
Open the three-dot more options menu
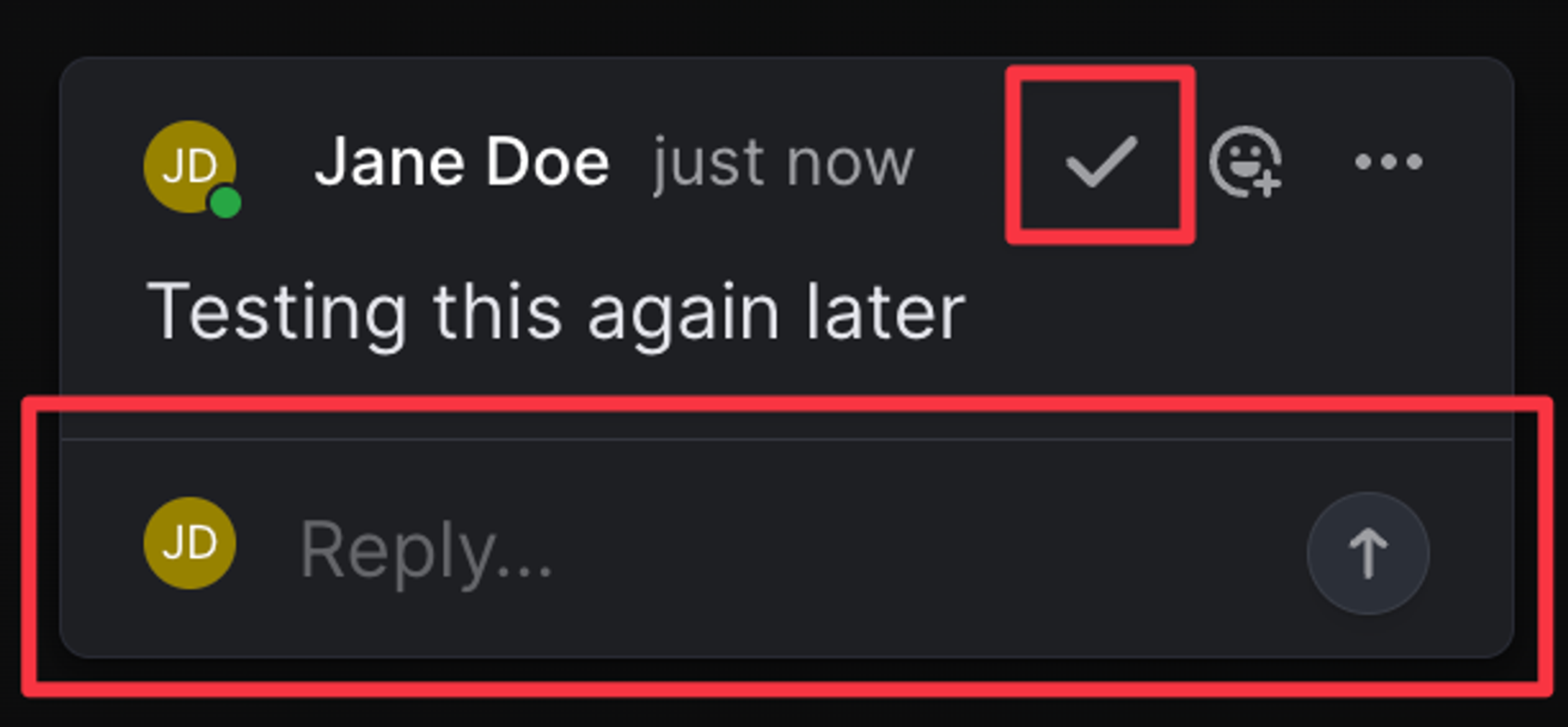[x=1388, y=162]
